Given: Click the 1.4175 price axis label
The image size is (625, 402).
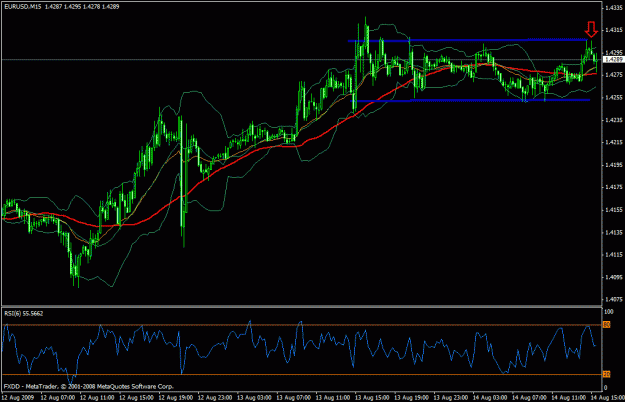Looking at the screenshot, I should (x=613, y=187).
